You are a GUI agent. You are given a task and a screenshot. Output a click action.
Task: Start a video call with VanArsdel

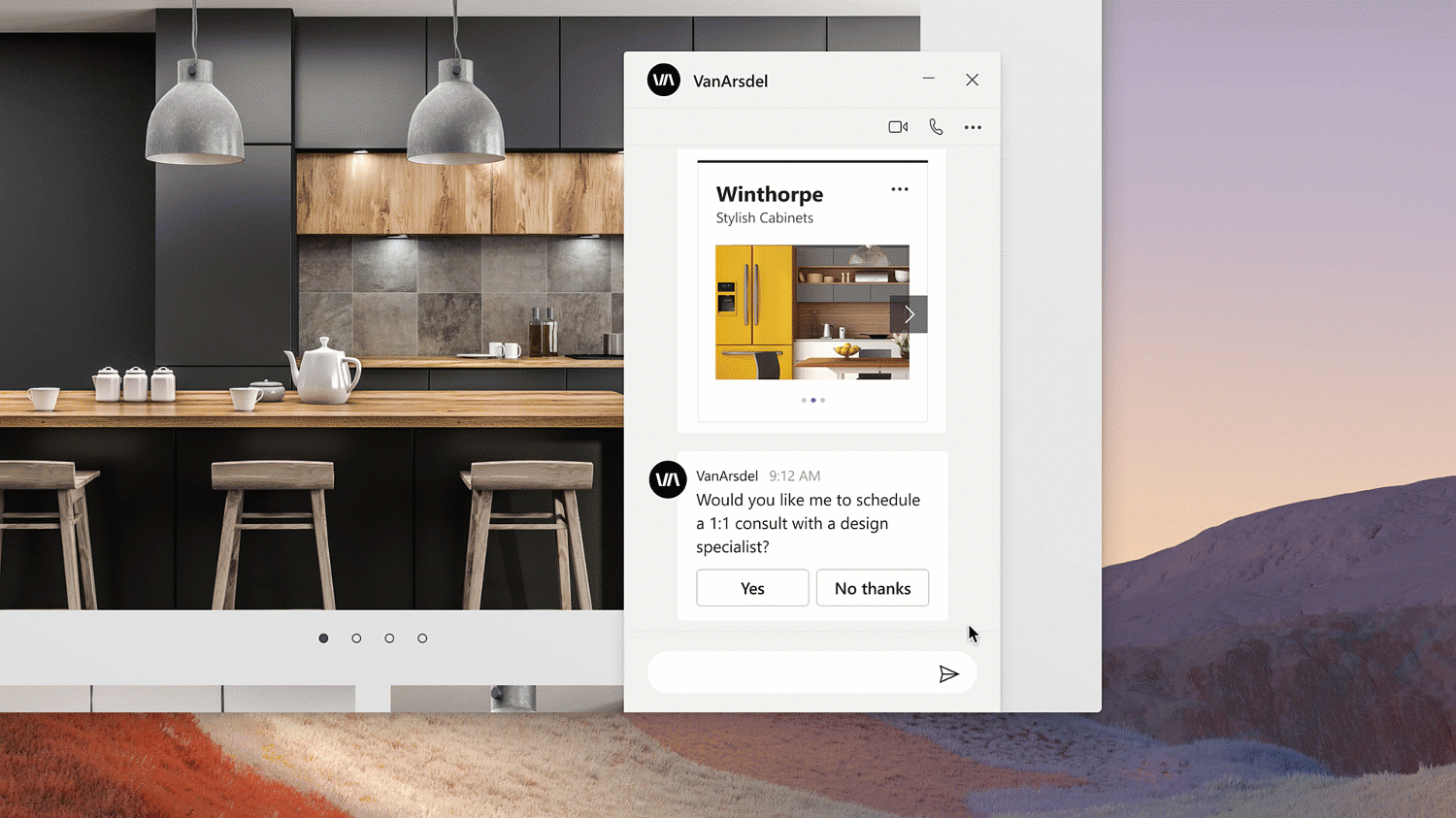(898, 127)
